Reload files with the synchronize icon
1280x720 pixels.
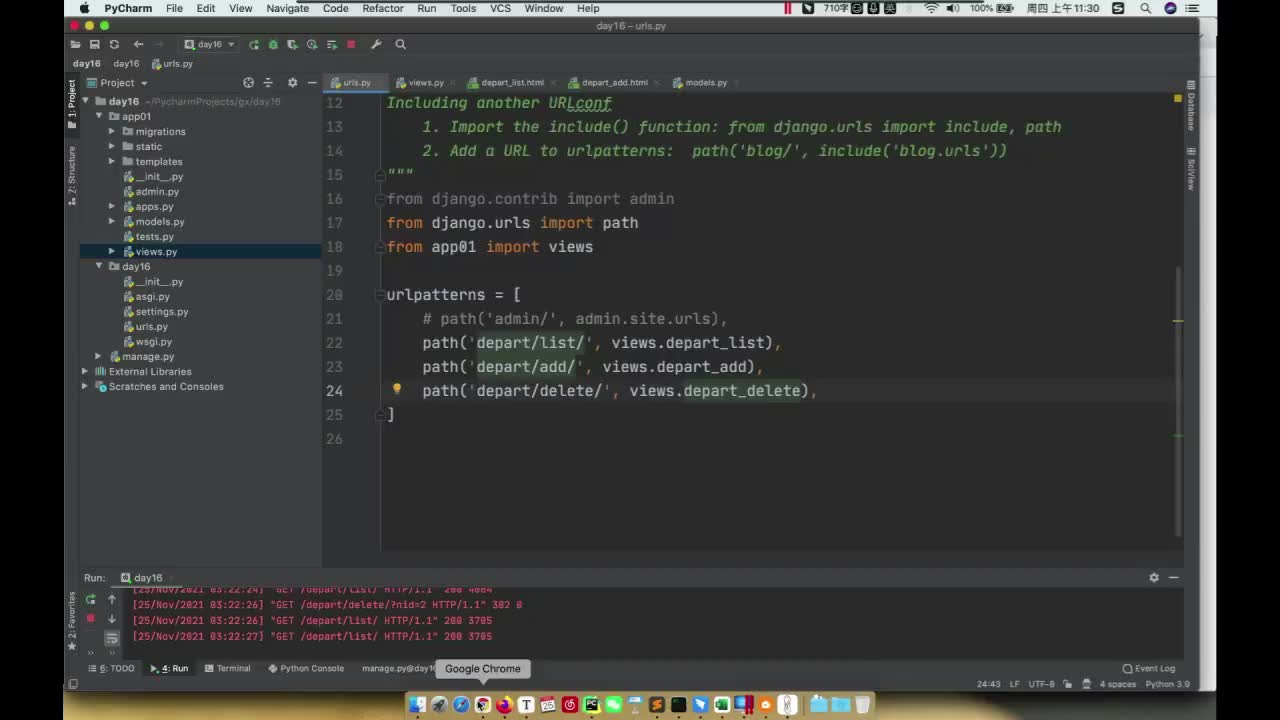[x=114, y=44]
